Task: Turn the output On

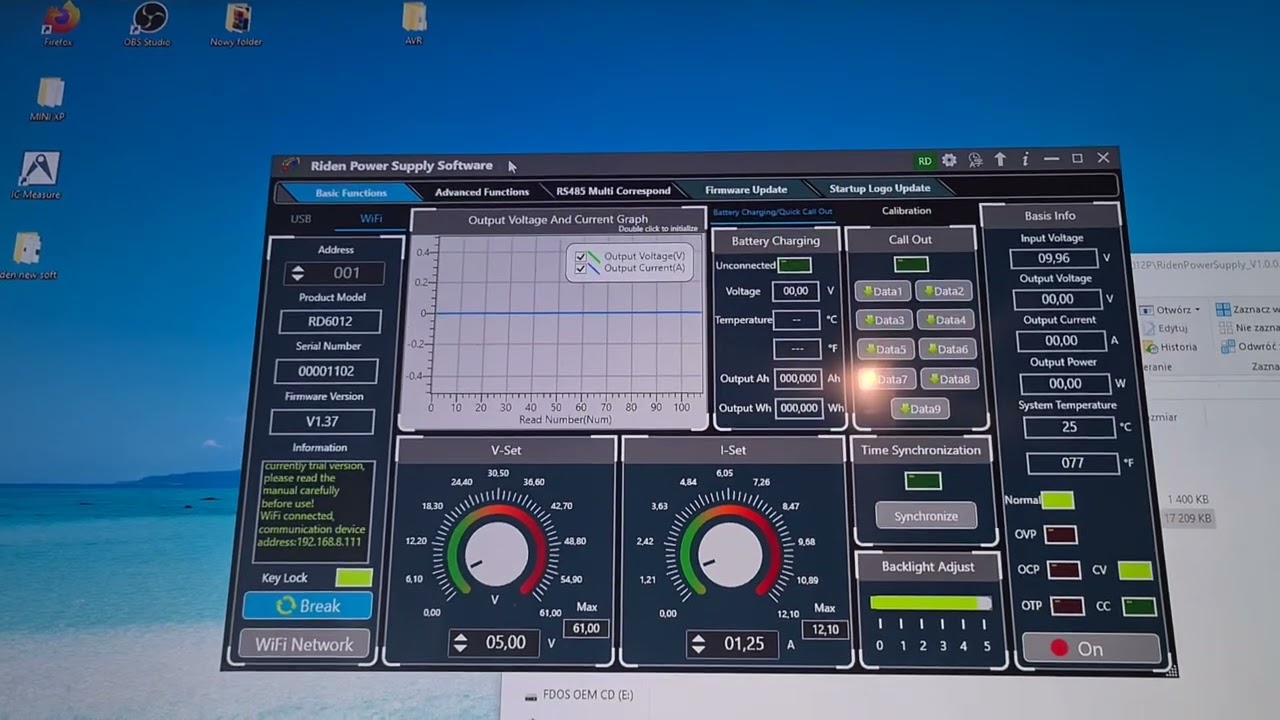Action: pos(1091,649)
